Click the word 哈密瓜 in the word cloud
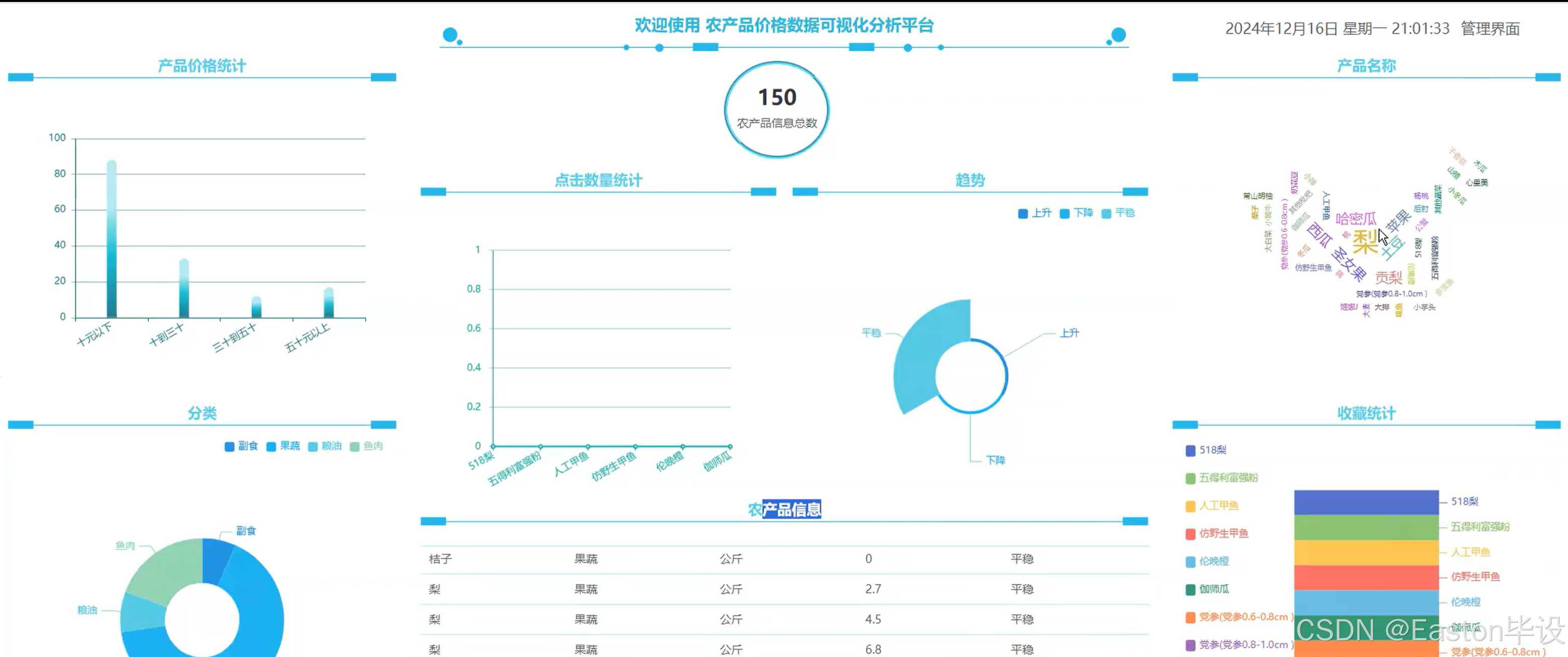 click(x=1356, y=220)
